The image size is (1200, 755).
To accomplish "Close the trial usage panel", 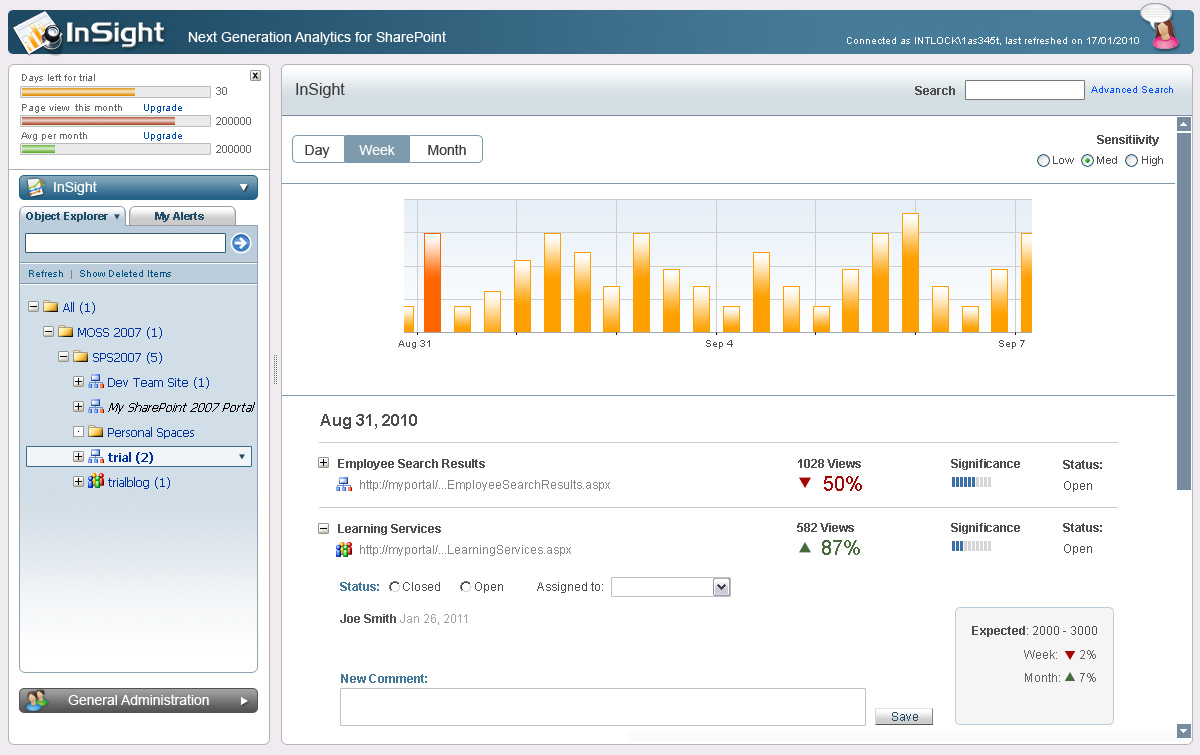I will tap(255, 76).
